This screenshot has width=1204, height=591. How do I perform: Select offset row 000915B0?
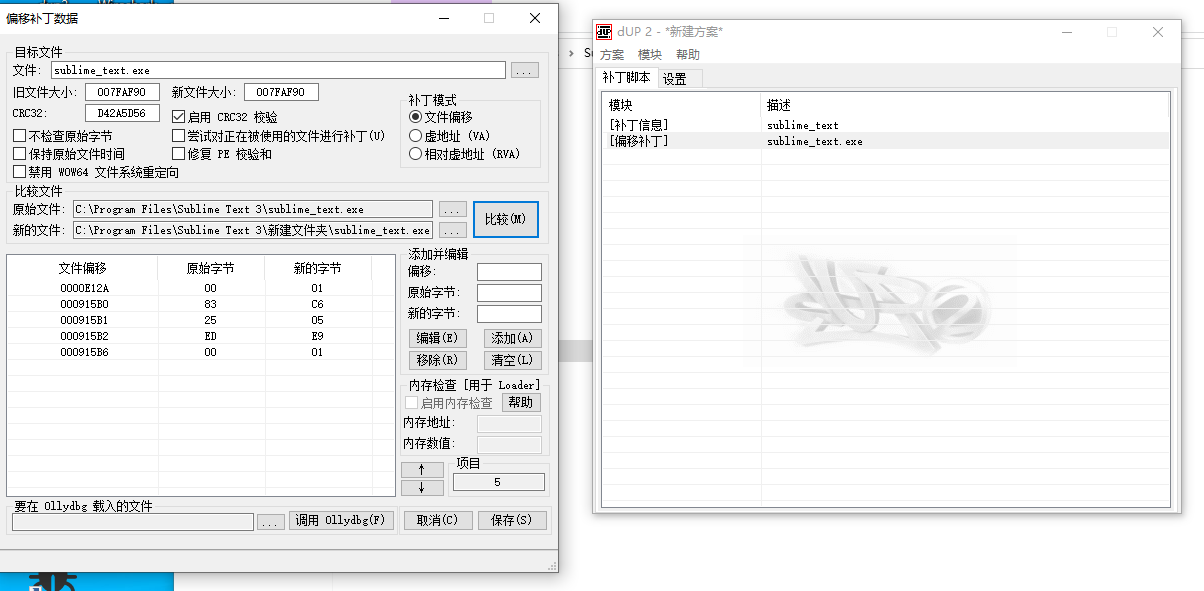(x=201, y=304)
